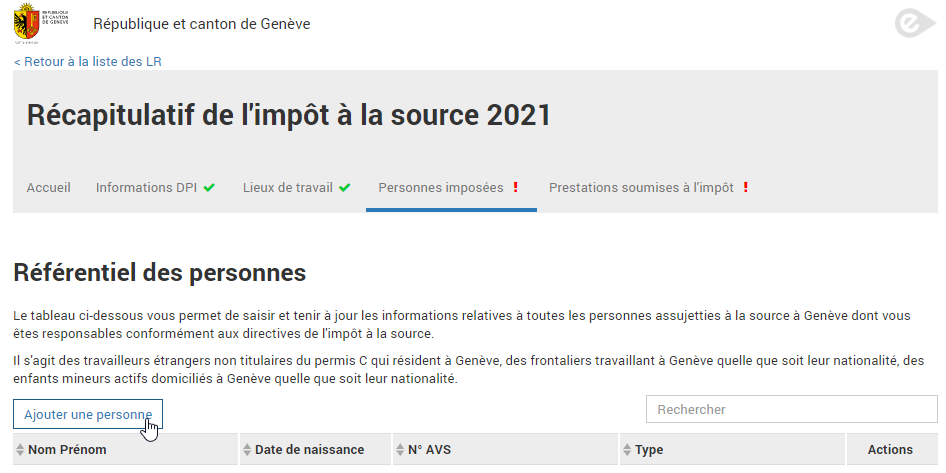The height and width of the screenshot is (473, 946).
Task: Sort the Type column using arrows
Action: (x=627, y=450)
